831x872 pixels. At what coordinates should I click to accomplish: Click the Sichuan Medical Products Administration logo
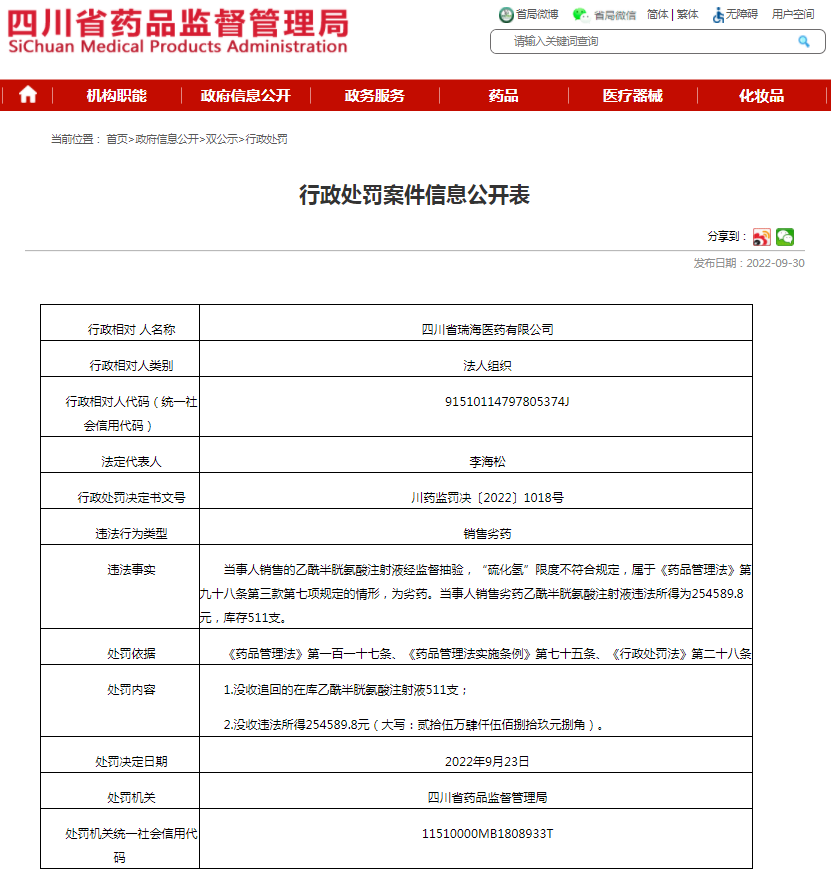click(178, 32)
